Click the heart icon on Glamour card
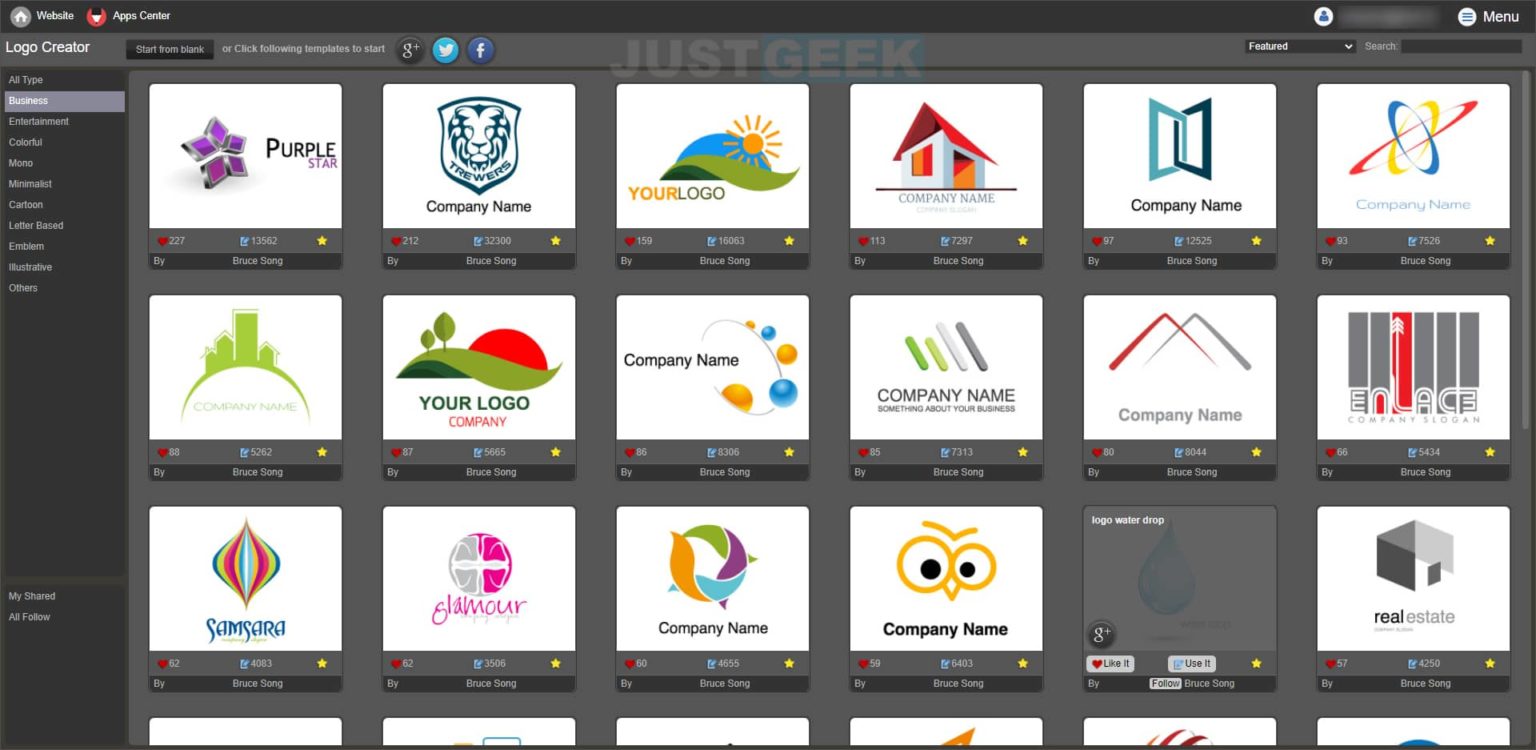The image size is (1536, 750). [396, 663]
